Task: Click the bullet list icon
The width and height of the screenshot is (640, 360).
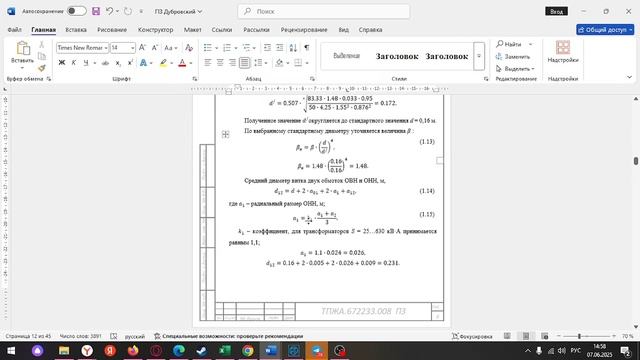Action: pos(208,48)
